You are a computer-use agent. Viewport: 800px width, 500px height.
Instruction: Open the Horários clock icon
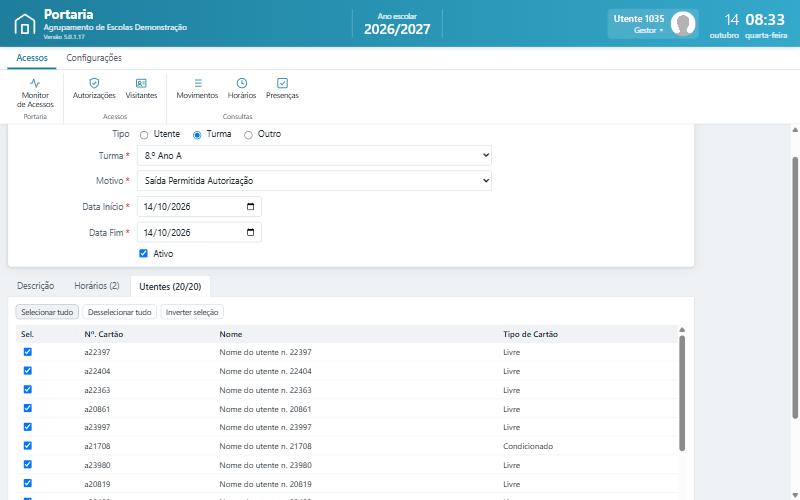click(x=242, y=83)
